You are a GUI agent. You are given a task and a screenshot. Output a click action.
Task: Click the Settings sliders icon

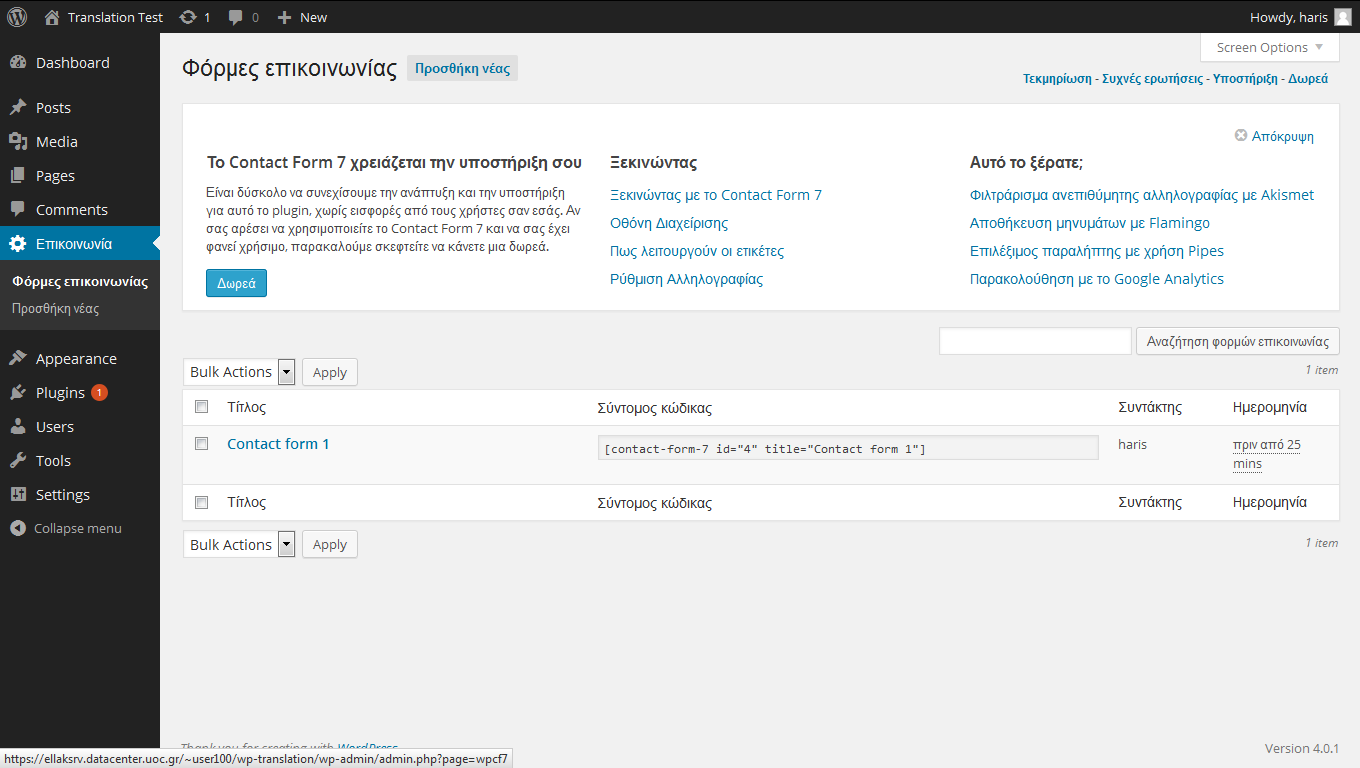tap(18, 494)
